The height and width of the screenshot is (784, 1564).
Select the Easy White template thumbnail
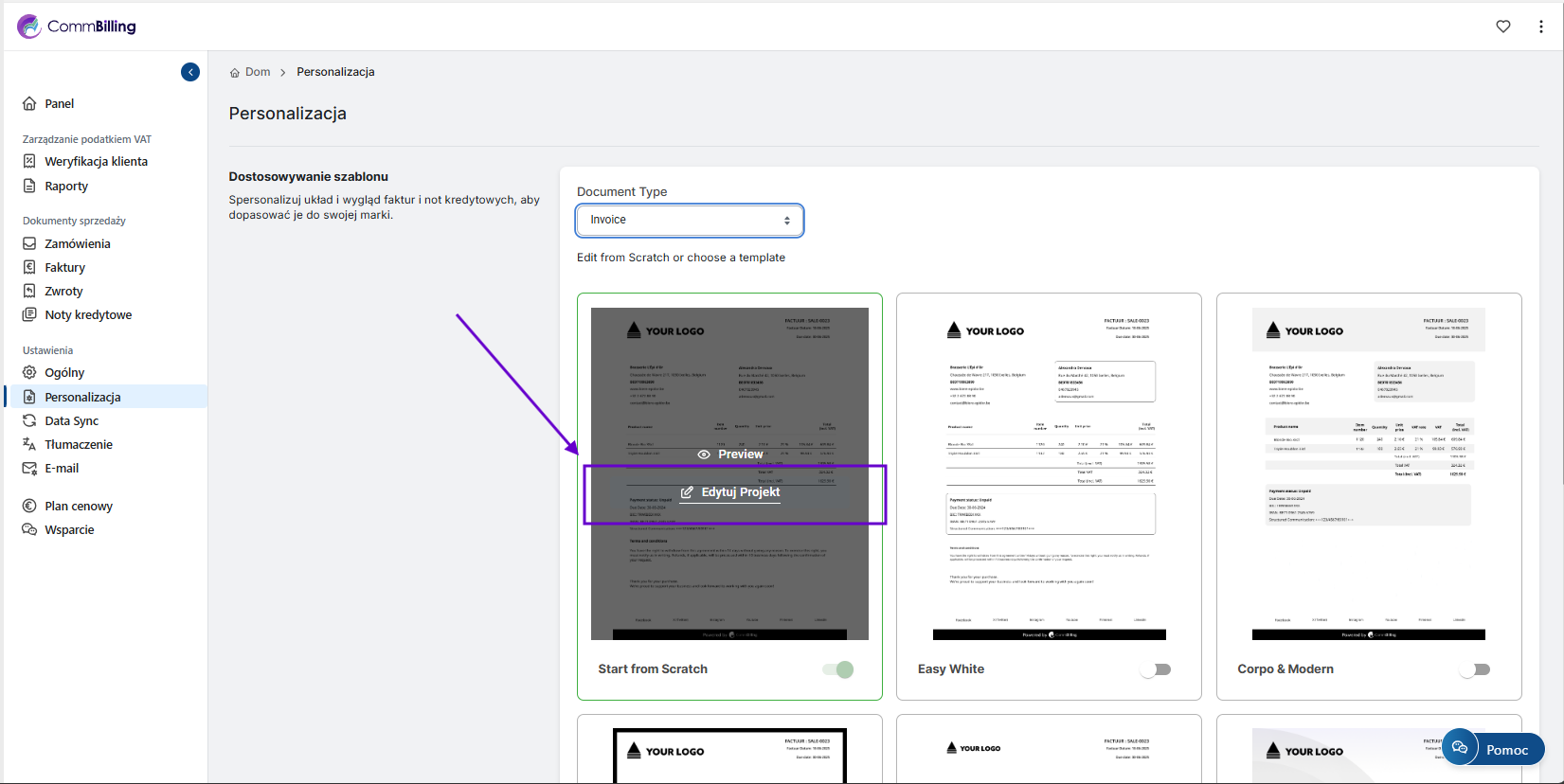pyautogui.click(x=1049, y=473)
